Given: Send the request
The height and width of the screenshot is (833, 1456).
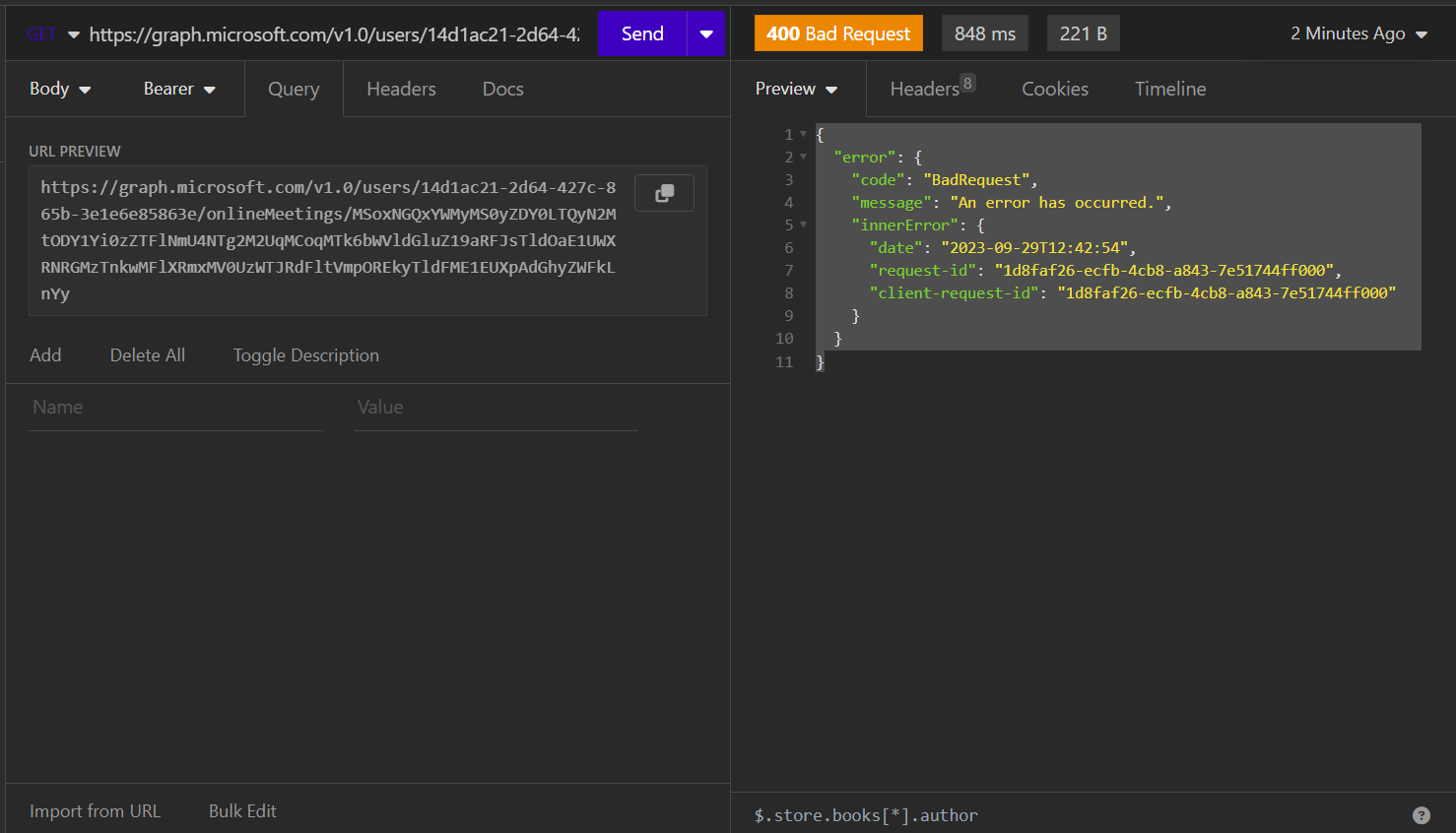Looking at the screenshot, I should [x=642, y=33].
